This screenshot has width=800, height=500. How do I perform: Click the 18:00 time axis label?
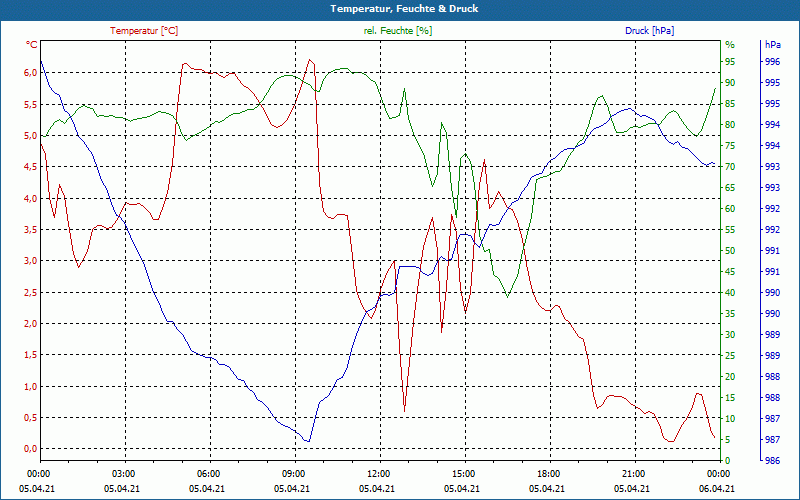pyautogui.click(x=548, y=473)
